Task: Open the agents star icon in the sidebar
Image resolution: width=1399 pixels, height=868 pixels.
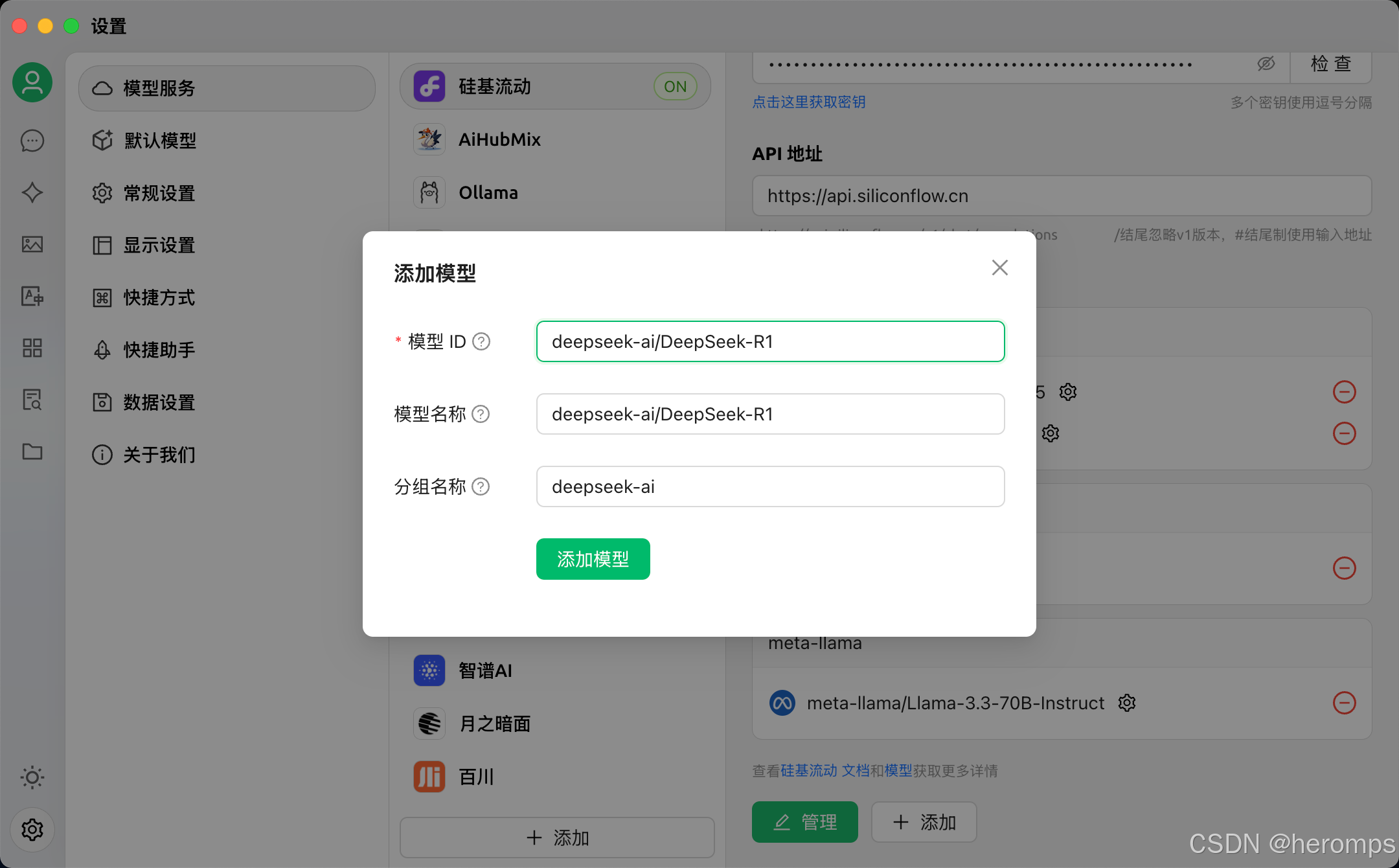Action: click(32, 192)
